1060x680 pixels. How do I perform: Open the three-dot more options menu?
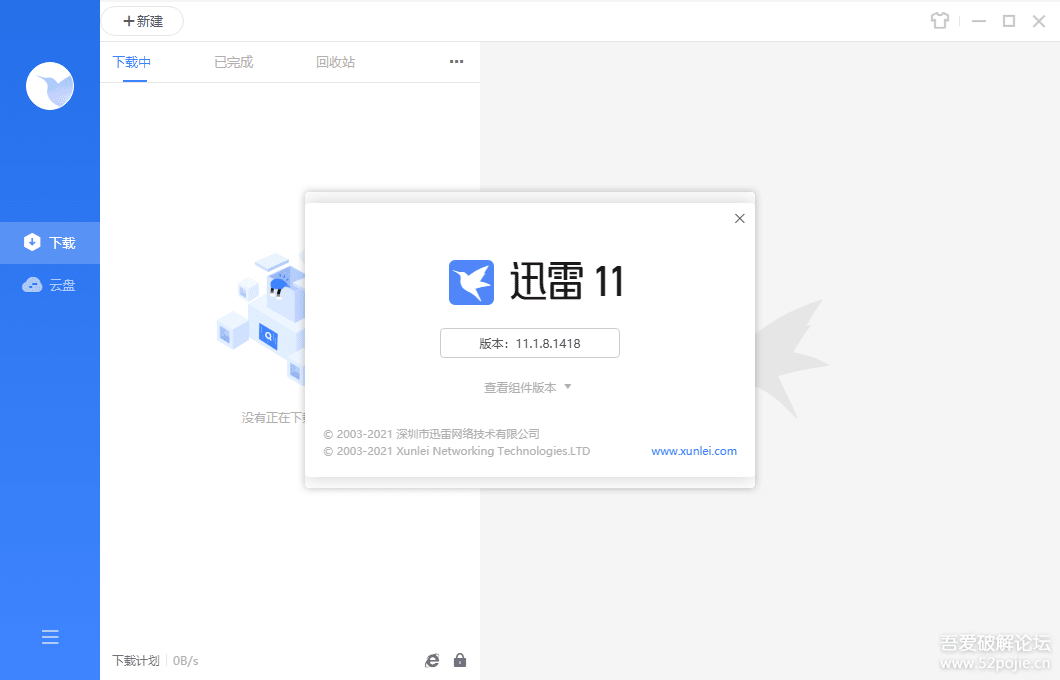456,62
